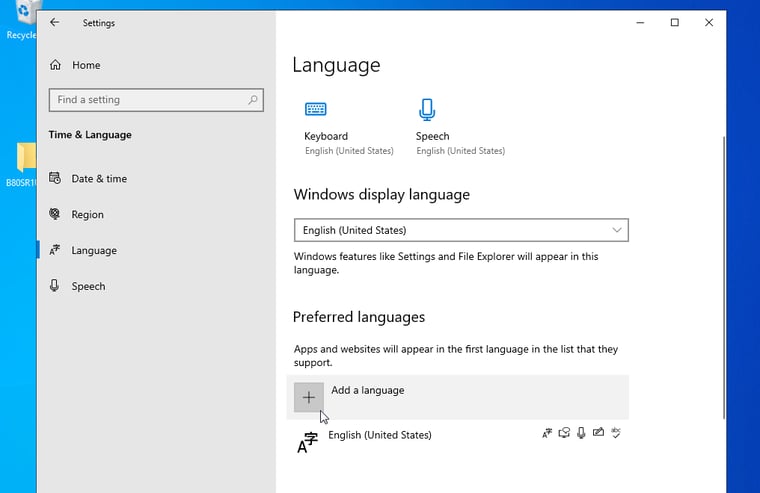Click the Settings window vertical scrollbar
The width and height of the screenshot is (760, 493).
(x=724, y=277)
